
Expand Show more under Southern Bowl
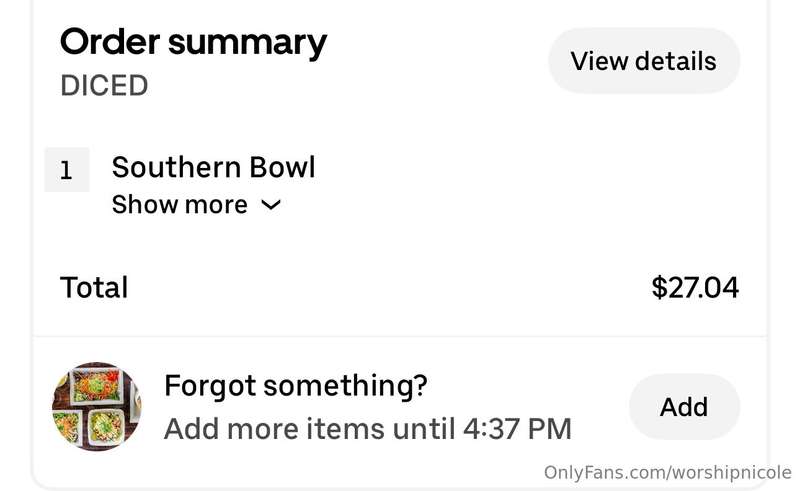(196, 205)
